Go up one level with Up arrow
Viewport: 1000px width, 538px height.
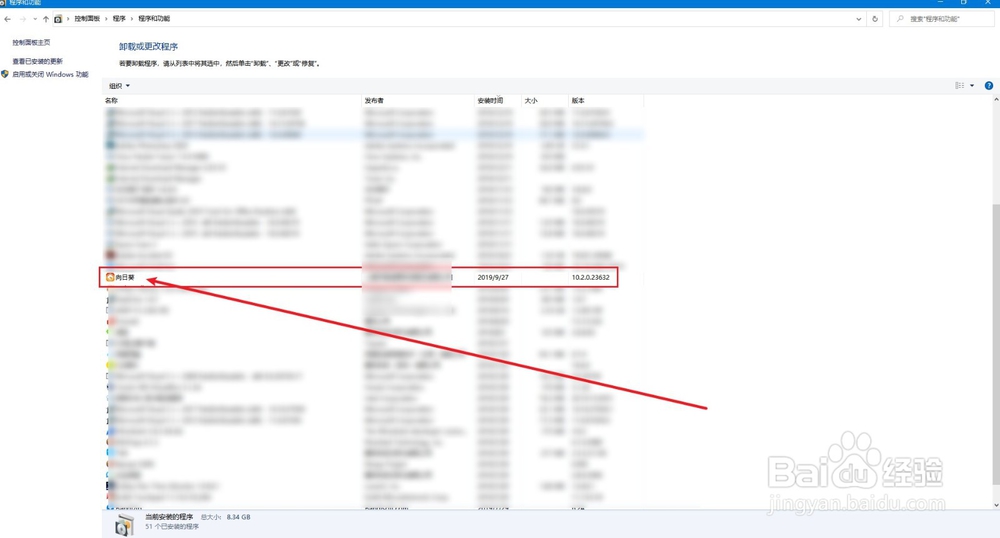(x=46, y=19)
